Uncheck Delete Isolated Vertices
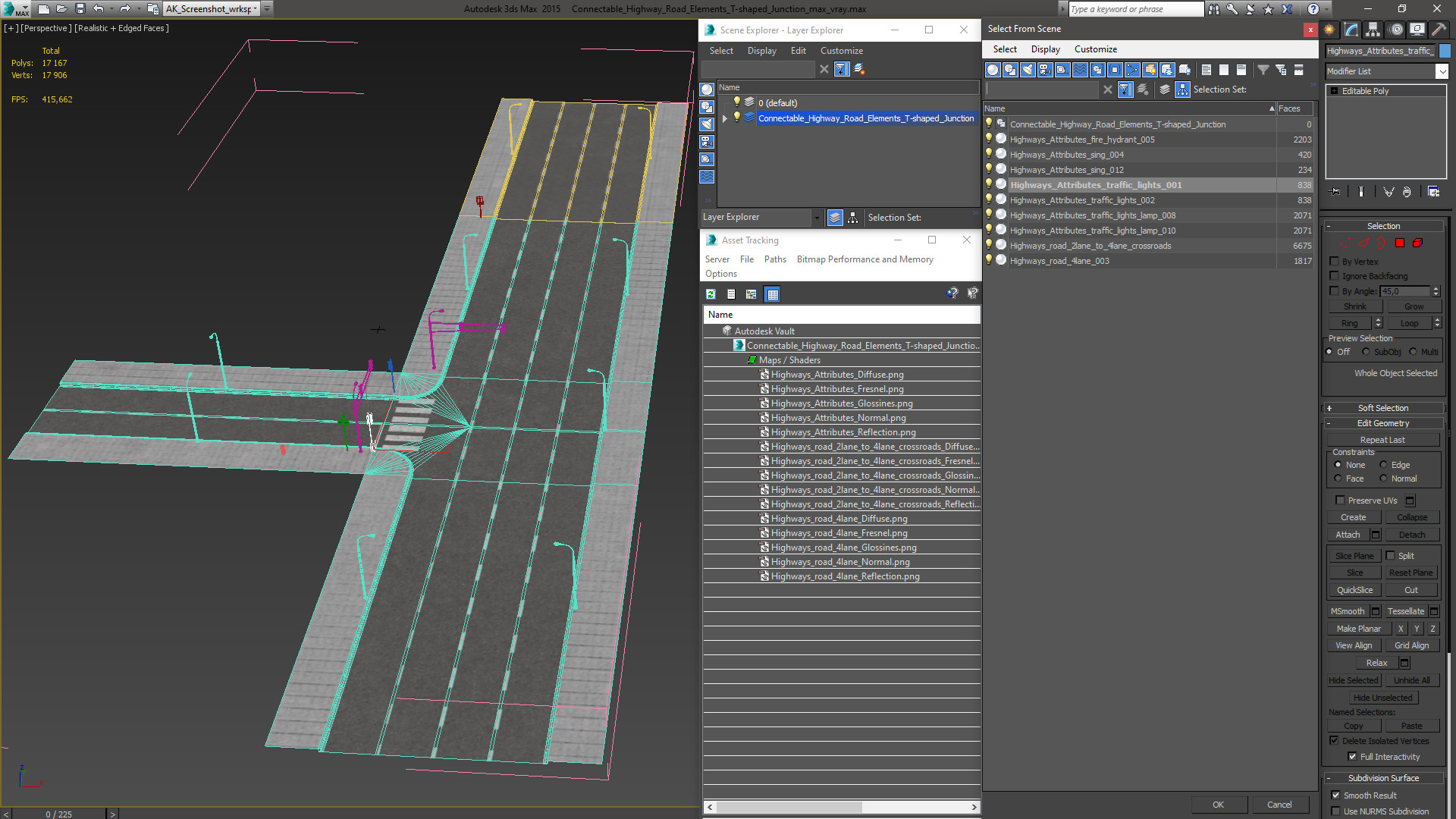 point(1334,741)
